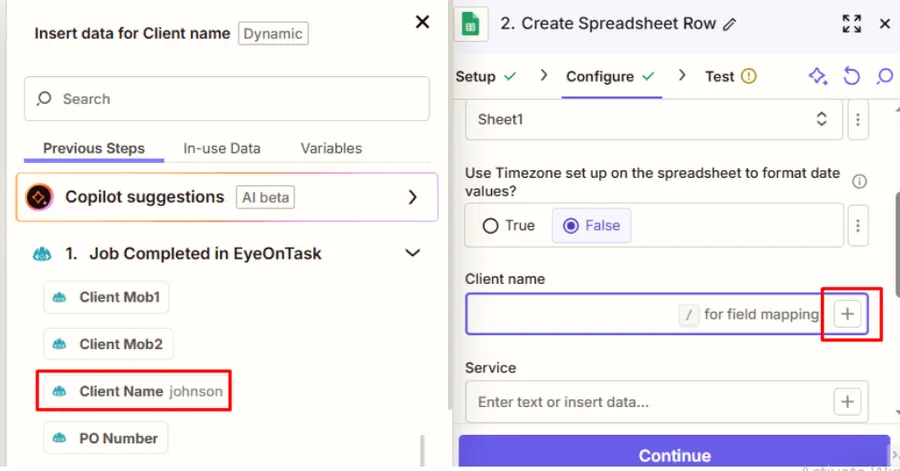Click plus button in Client name field
The width and height of the screenshot is (900, 471).
(847, 314)
